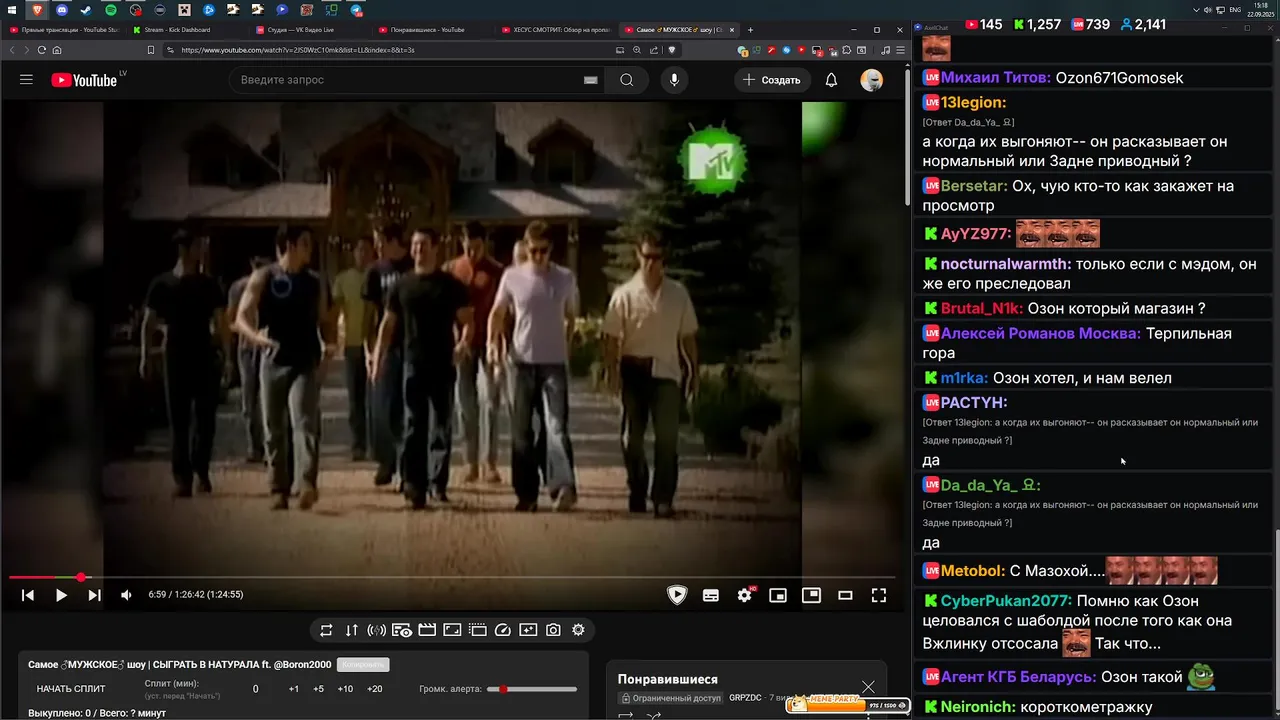Skip to the previous video
Image resolution: width=1280 pixels, height=720 pixels.
[x=28, y=595]
